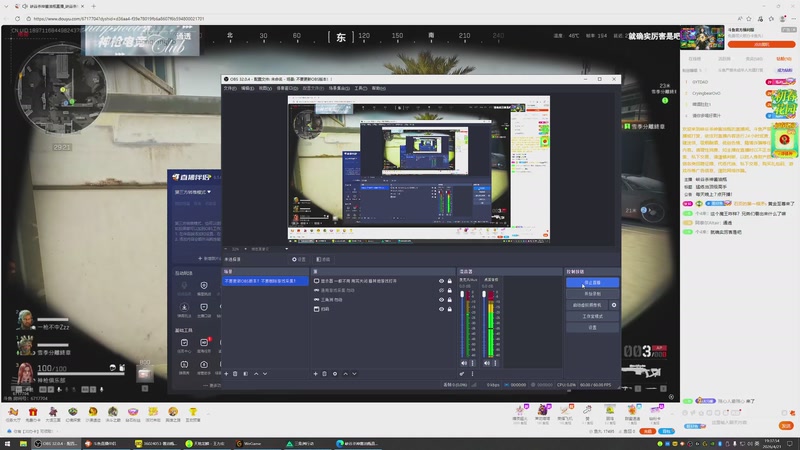Add a new source in OBS Sources panel
This screenshot has height=450, width=800.
(315, 374)
